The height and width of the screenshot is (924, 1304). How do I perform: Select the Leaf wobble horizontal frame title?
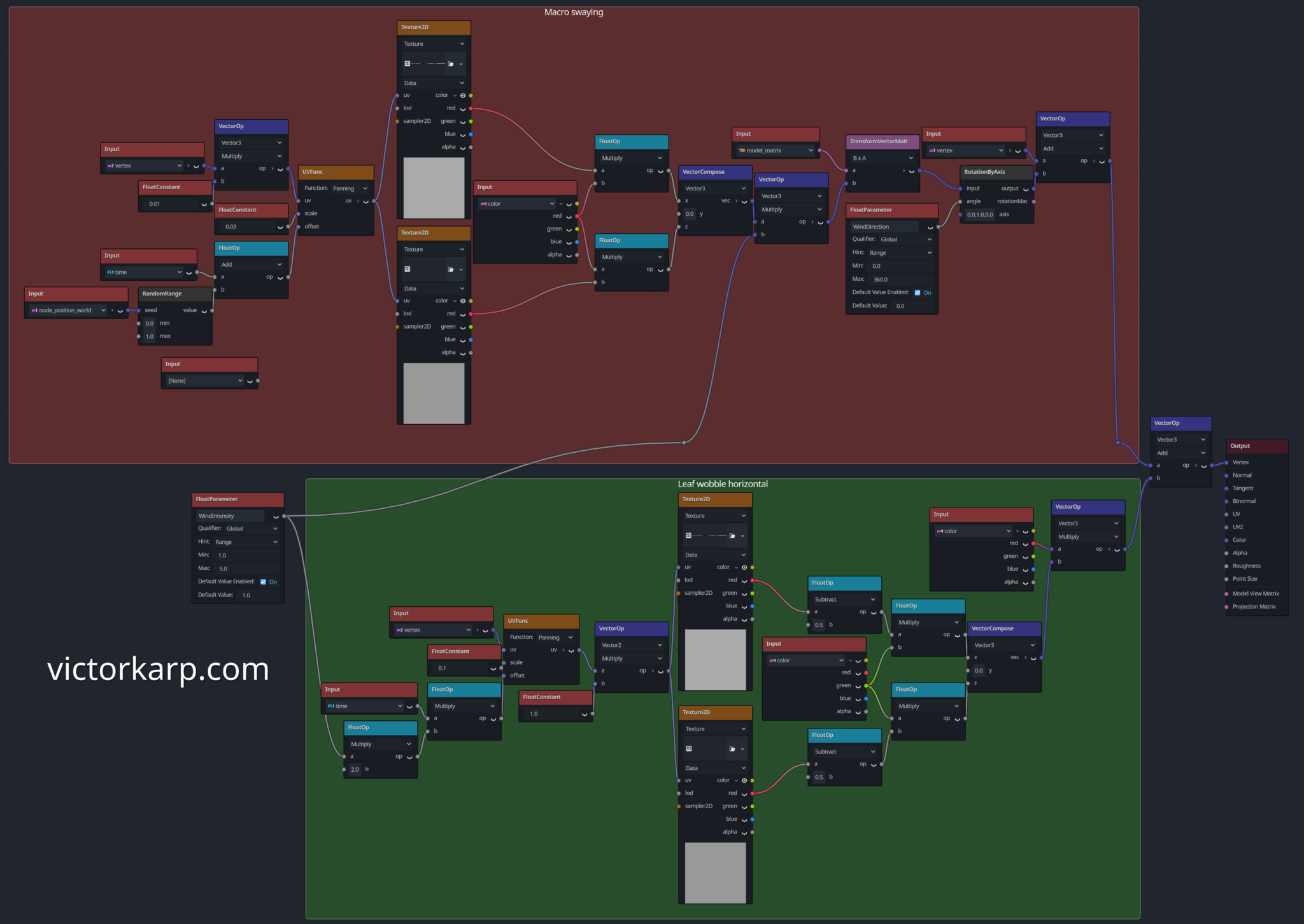click(723, 484)
